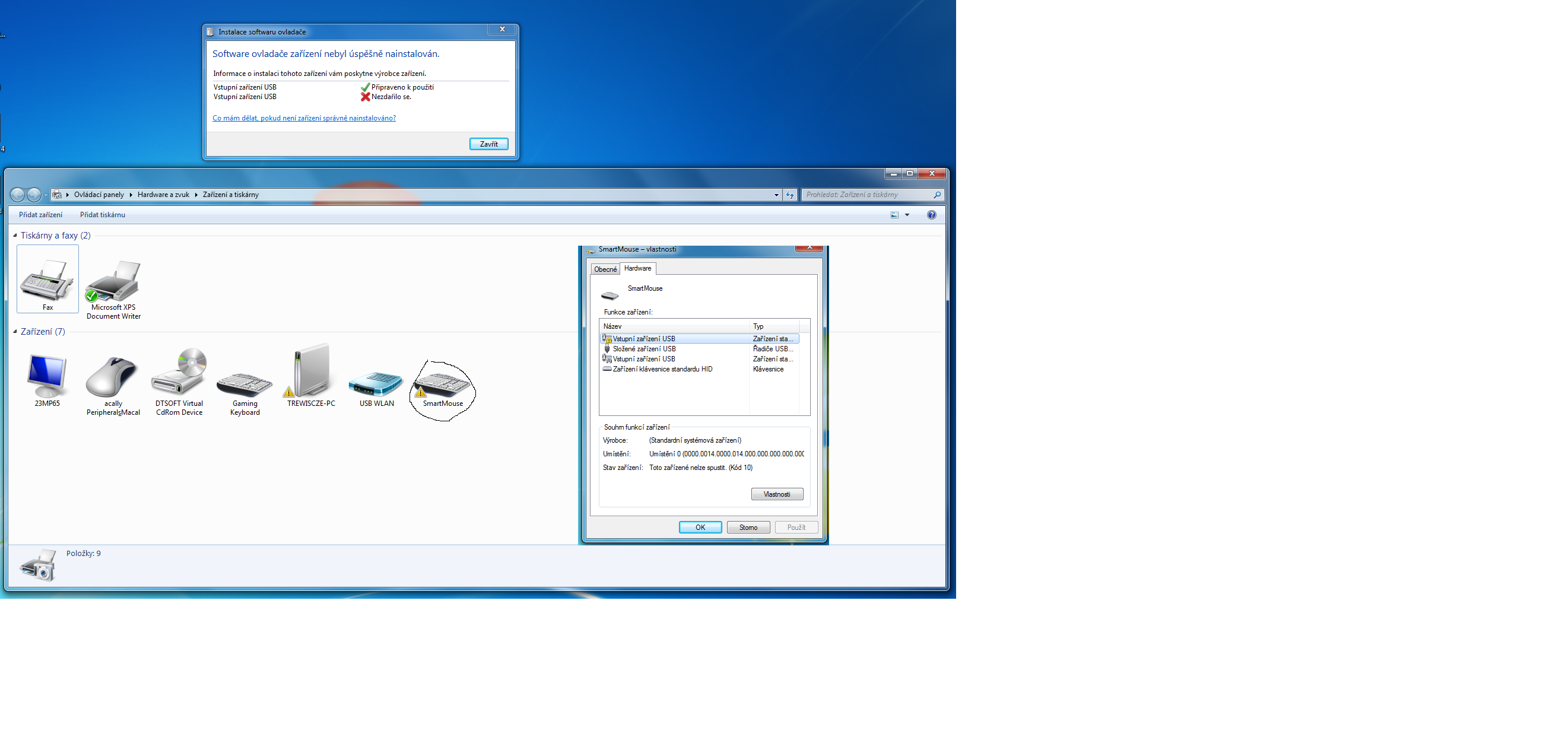Open the installation troubleshooting help link

click(304, 118)
